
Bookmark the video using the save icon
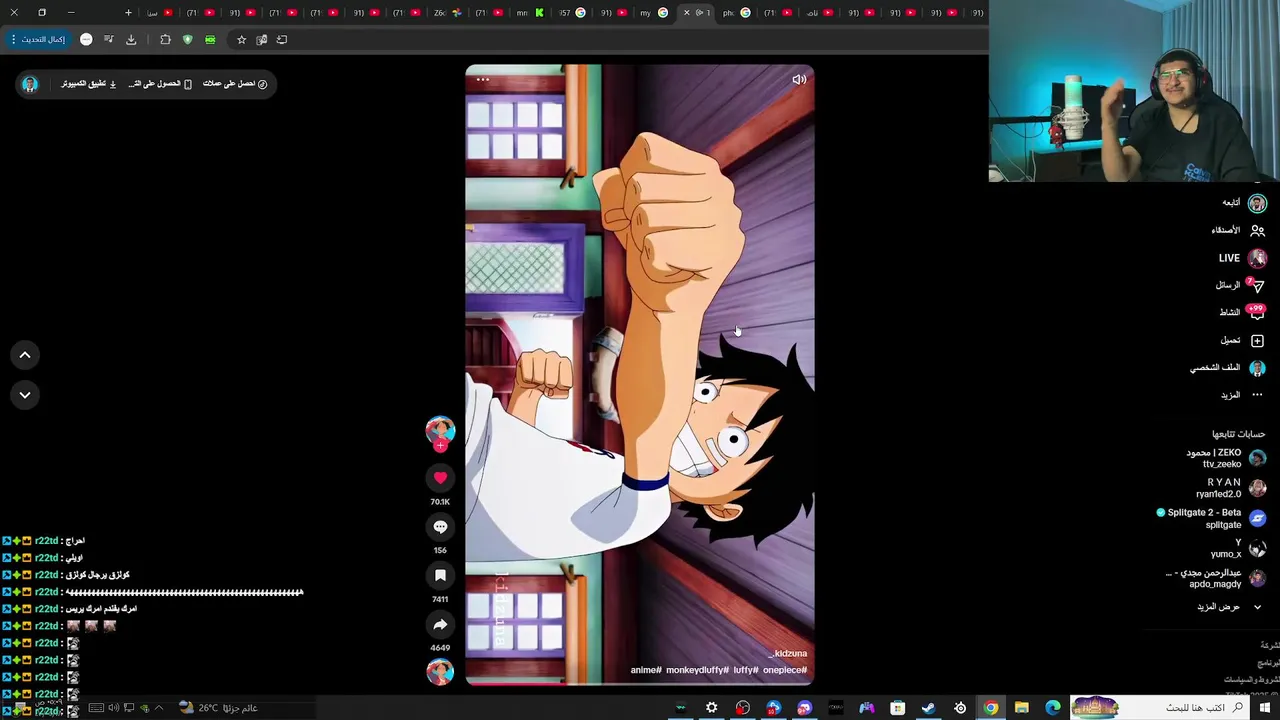440,575
